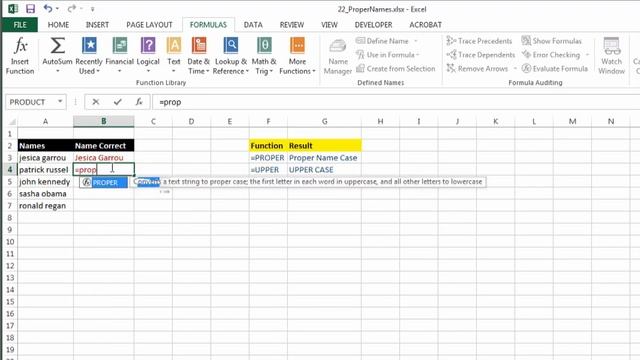Switch to the HOME tab
This screenshot has width=640, height=360.
pos(58,25)
